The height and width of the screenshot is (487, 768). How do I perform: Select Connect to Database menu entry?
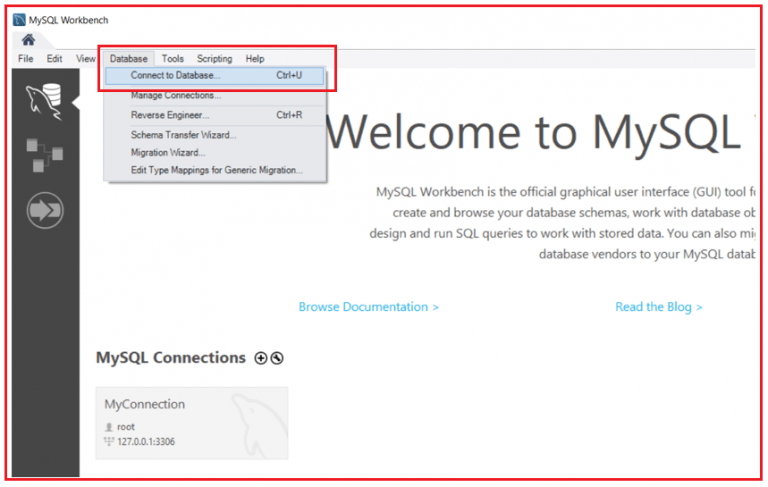pyautogui.click(x=176, y=75)
